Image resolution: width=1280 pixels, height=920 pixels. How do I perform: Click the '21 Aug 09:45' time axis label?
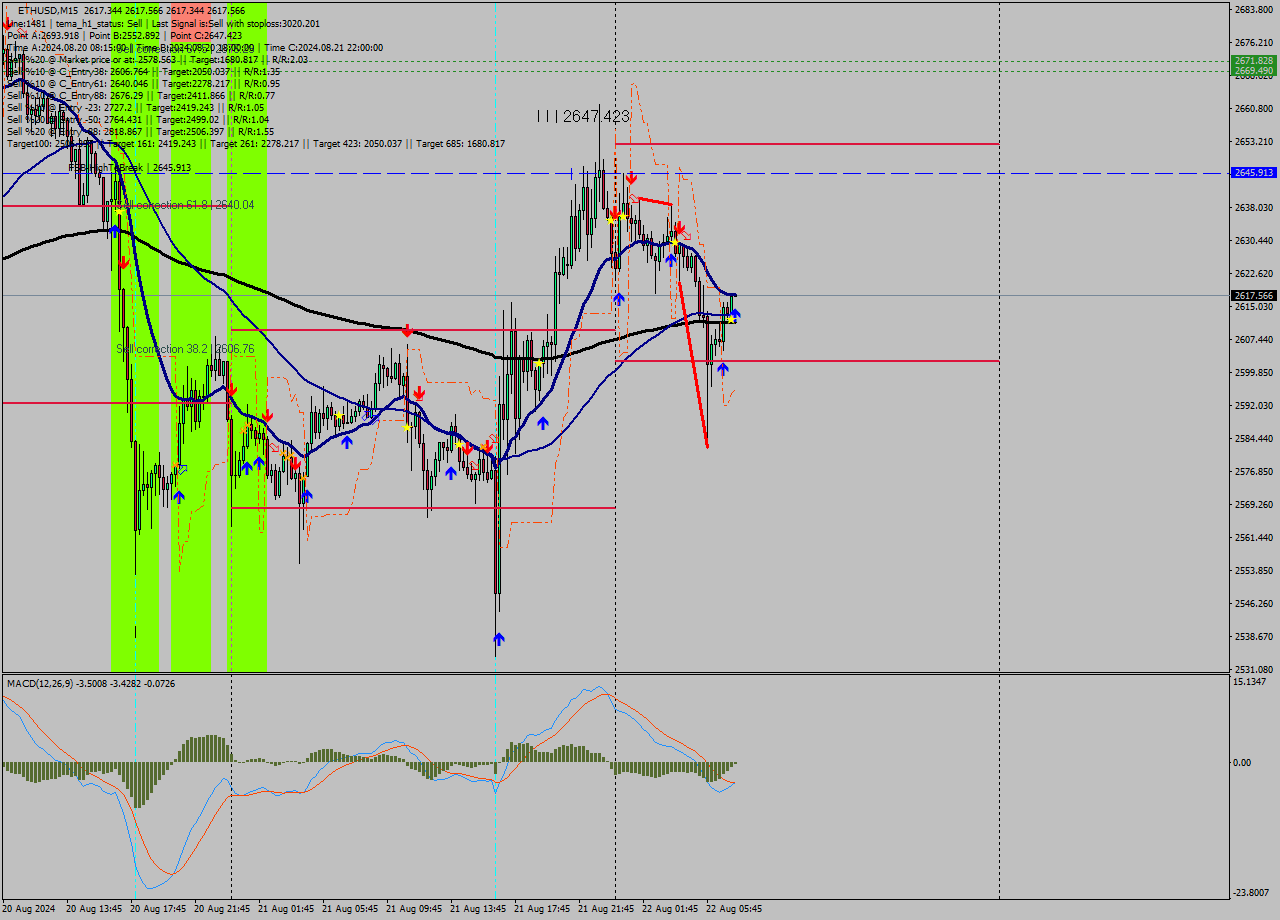(413, 909)
